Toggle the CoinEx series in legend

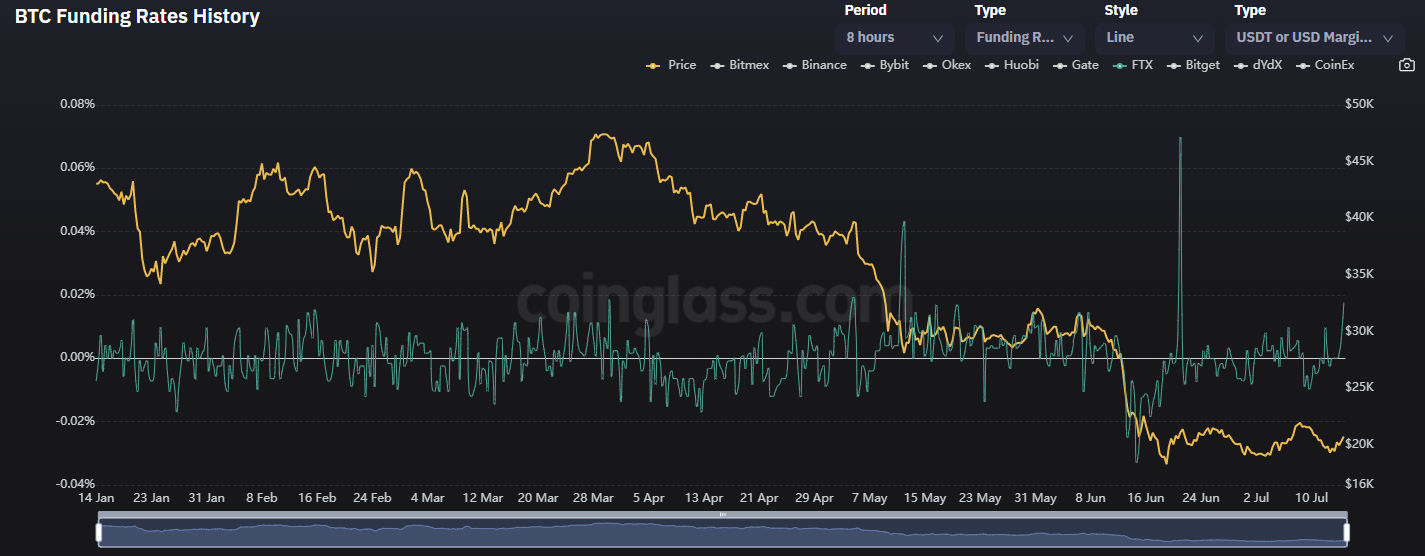click(1325, 65)
